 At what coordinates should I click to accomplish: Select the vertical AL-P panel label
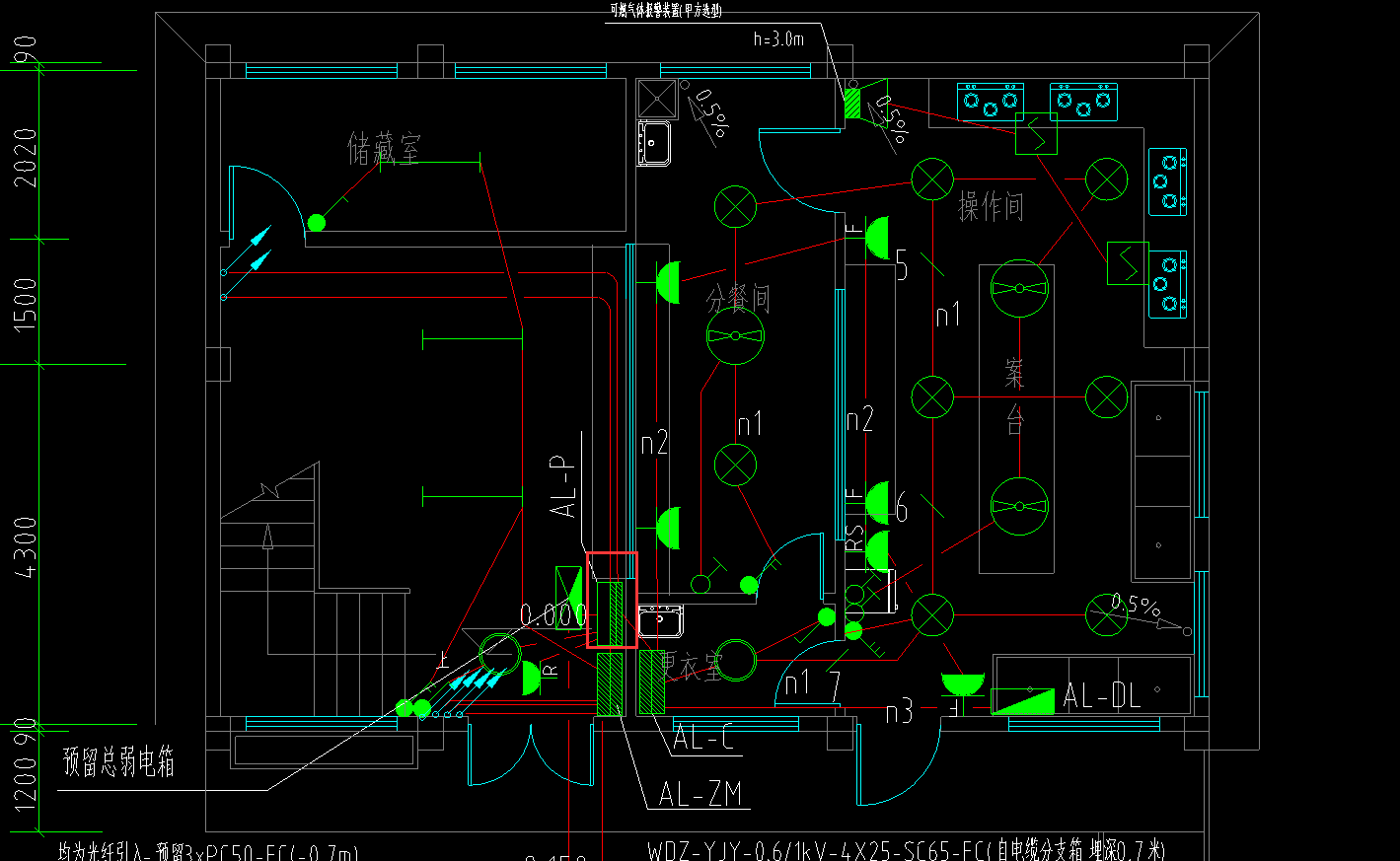coord(563,486)
